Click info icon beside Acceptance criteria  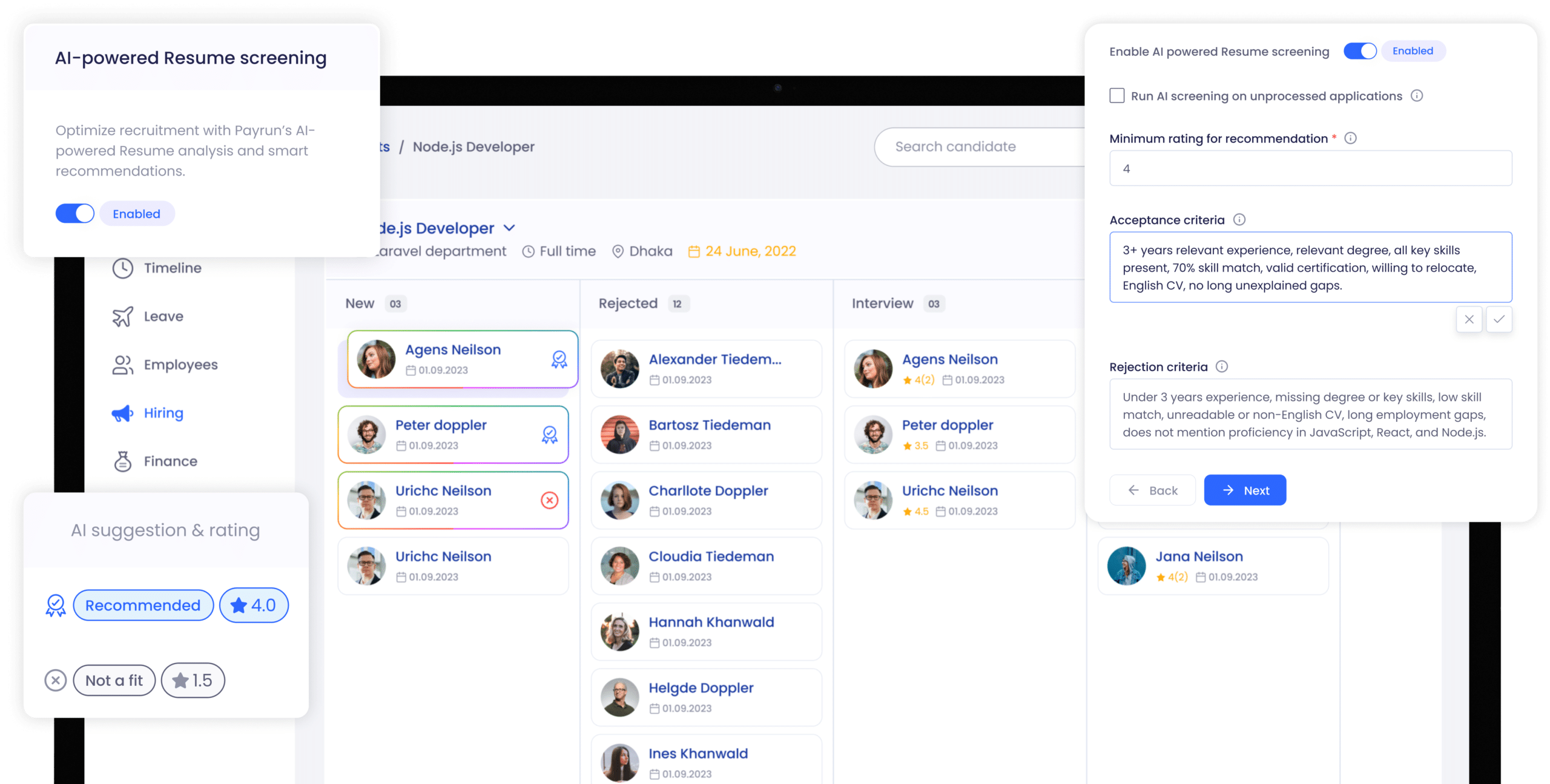1239,220
